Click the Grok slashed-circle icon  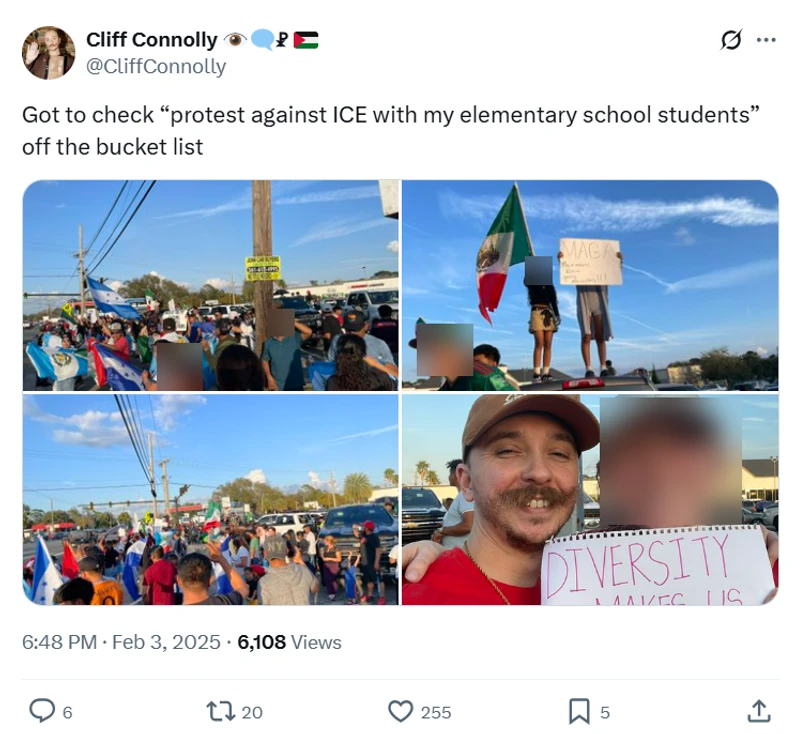pos(731,40)
